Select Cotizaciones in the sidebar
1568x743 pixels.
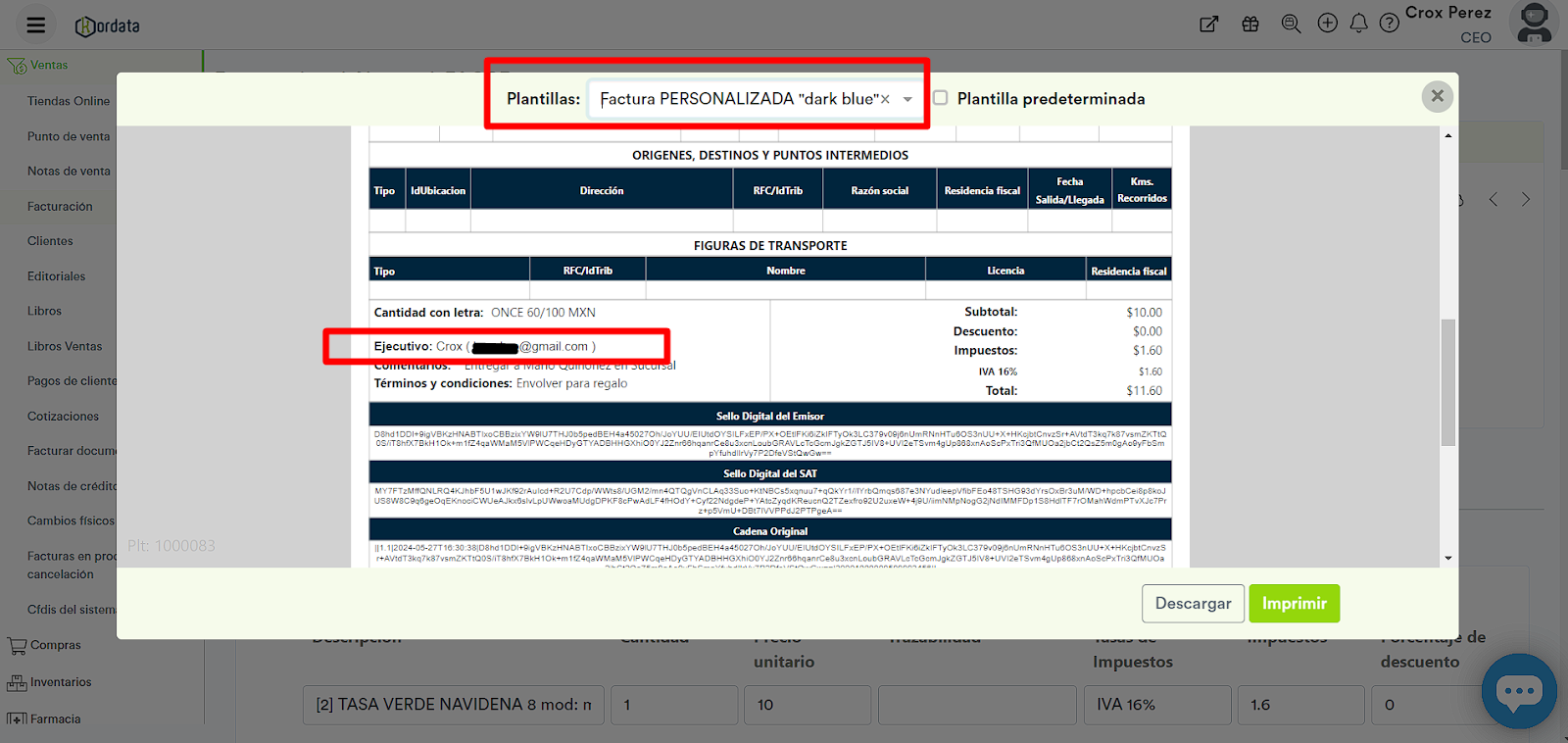(63, 417)
